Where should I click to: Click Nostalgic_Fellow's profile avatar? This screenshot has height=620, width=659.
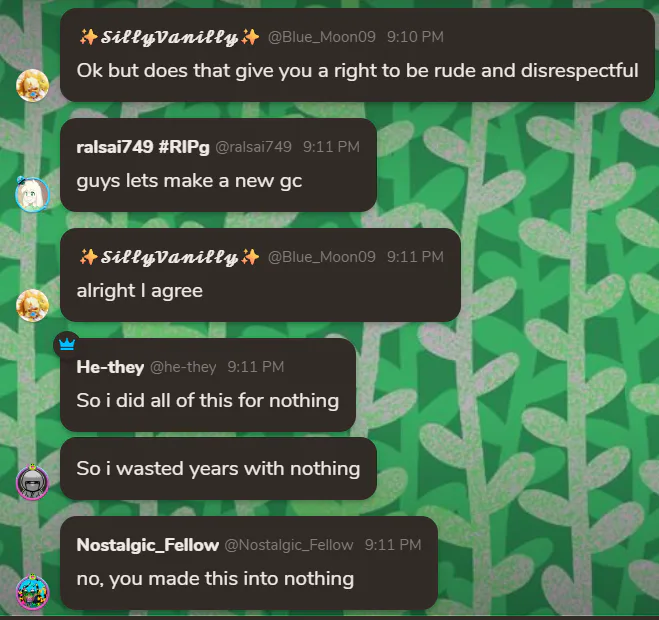coord(32,592)
